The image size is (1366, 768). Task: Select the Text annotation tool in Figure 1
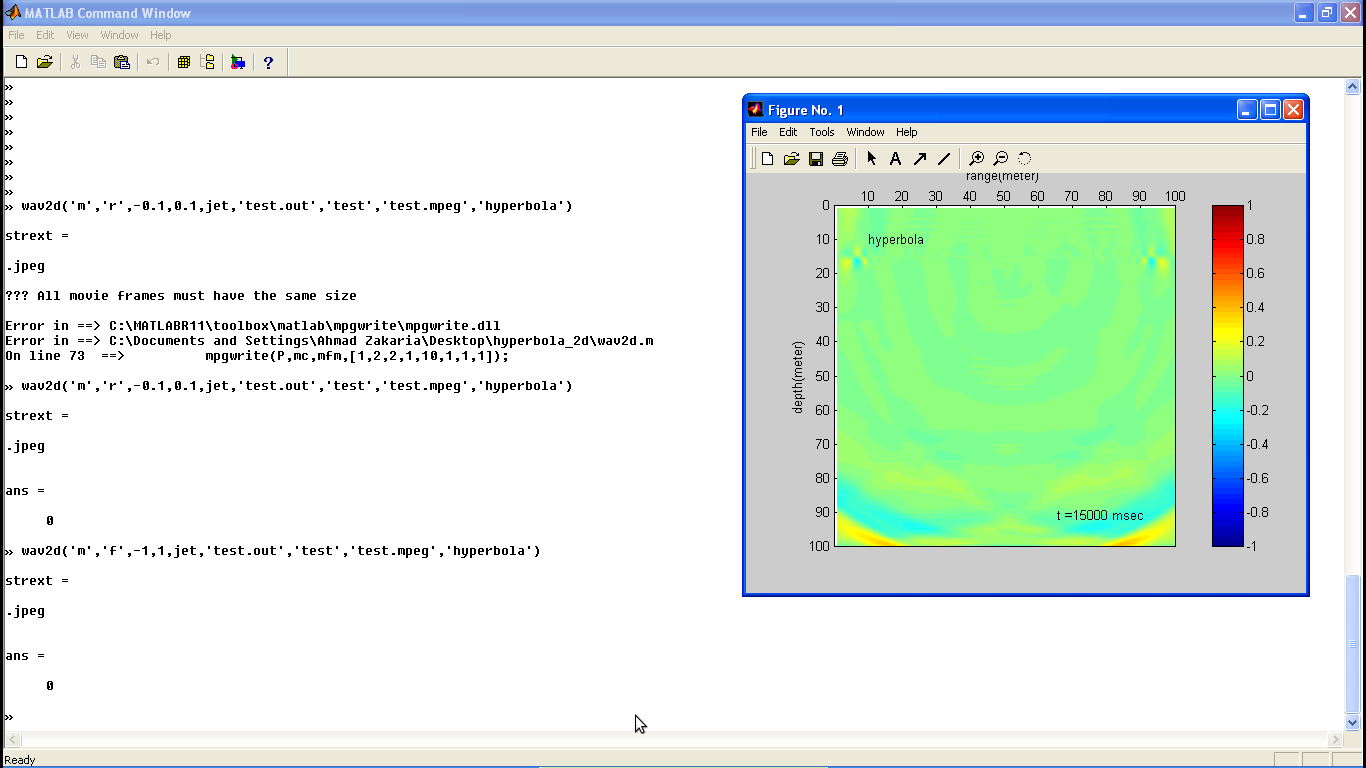pyautogui.click(x=896, y=158)
